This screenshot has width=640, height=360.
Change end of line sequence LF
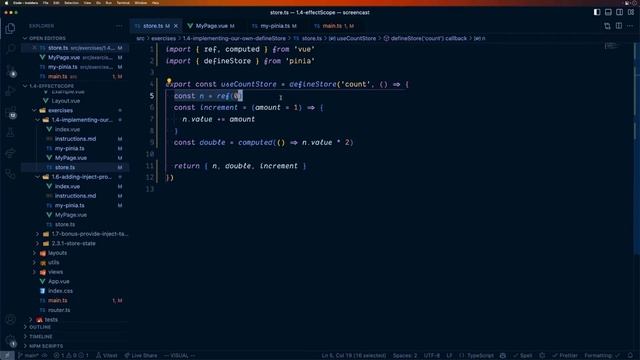click(449, 356)
